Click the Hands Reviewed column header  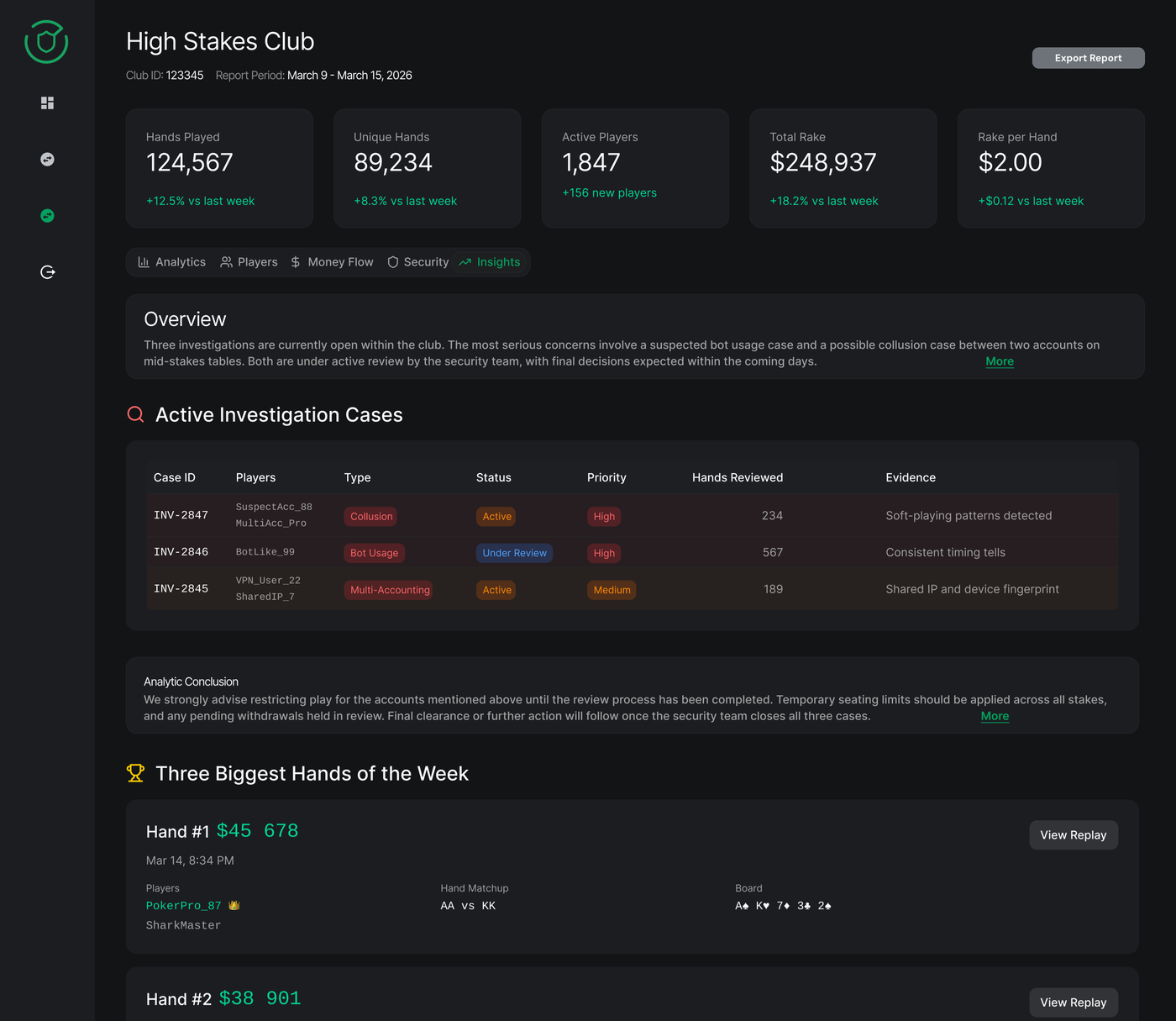click(x=738, y=477)
